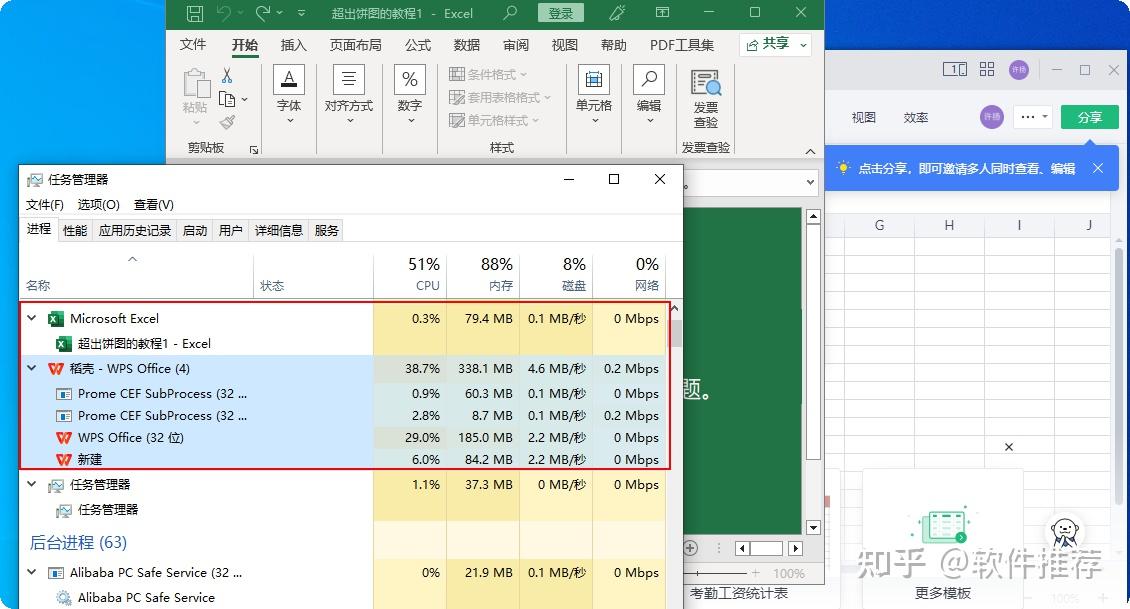The image size is (1130, 609).
Task: Open ribbon display options icon in Excel
Action: point(662,13)
